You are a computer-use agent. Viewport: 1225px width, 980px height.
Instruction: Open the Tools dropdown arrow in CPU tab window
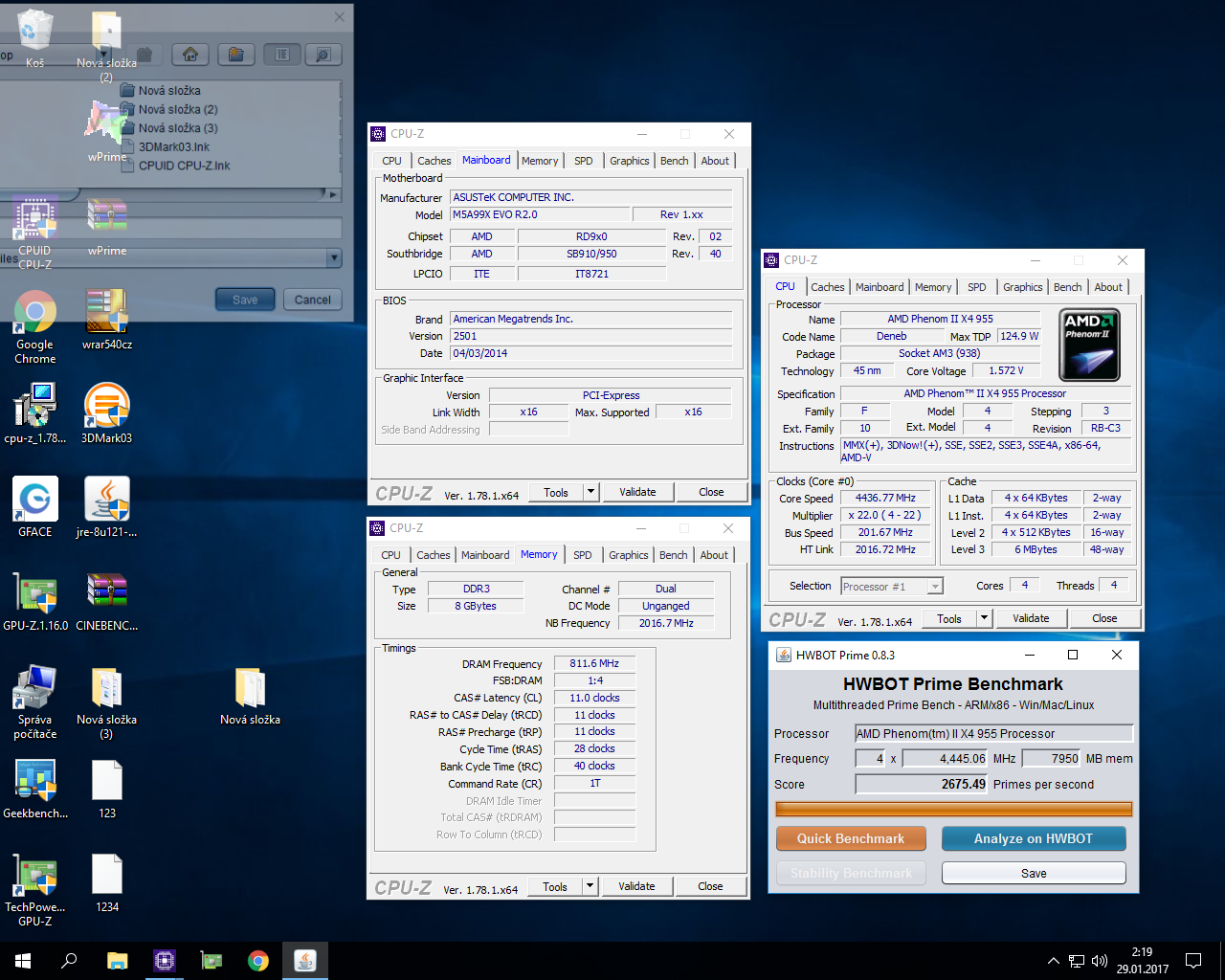tap(984, 618)
